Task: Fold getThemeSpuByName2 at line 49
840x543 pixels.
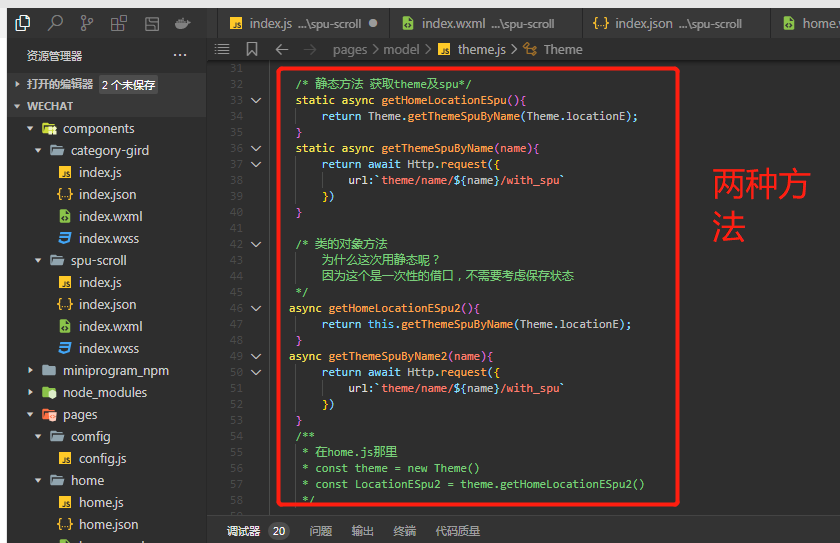Action: [257, 356]
